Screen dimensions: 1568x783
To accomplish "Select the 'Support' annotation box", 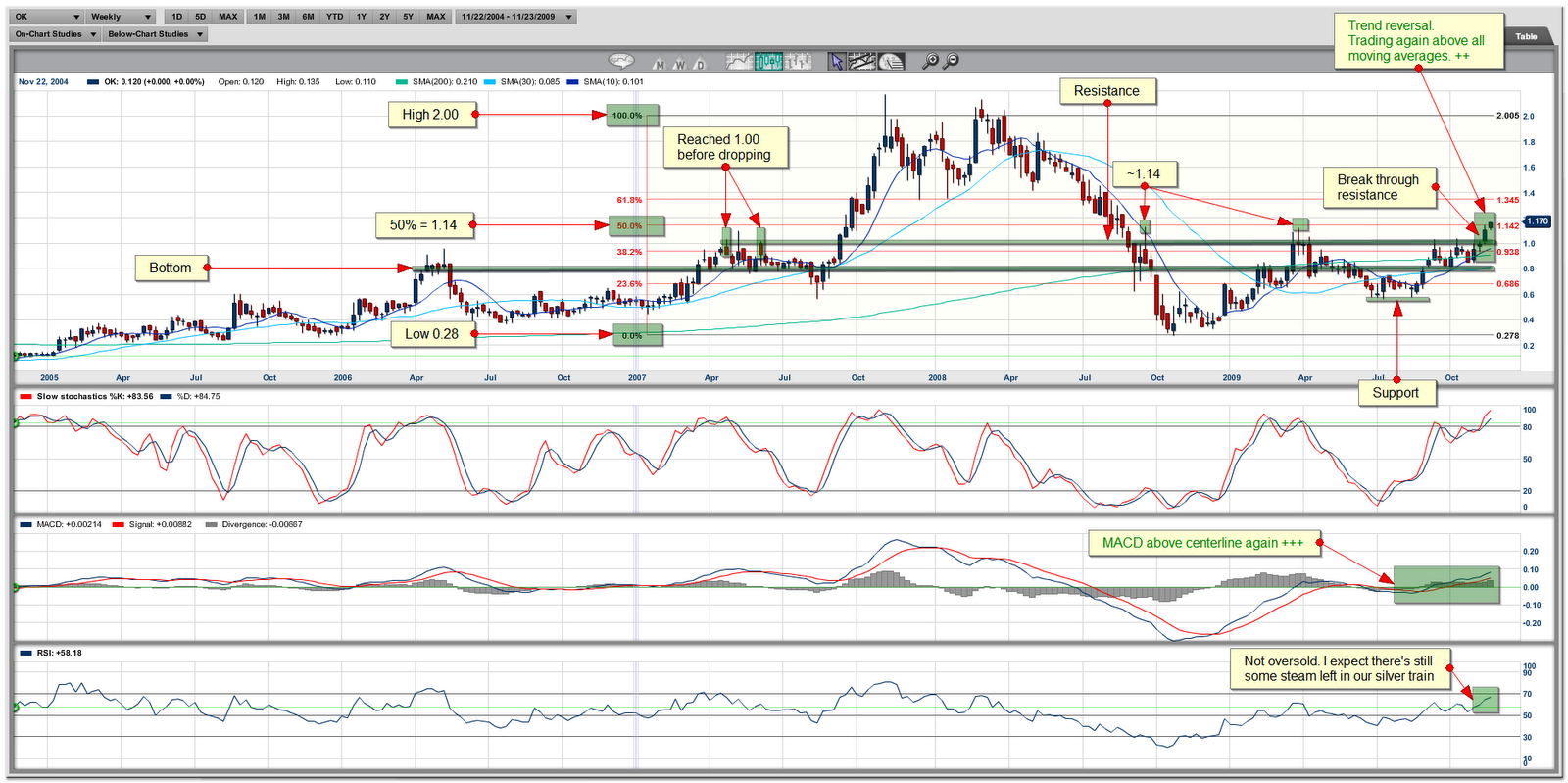I will point(1396,393).
